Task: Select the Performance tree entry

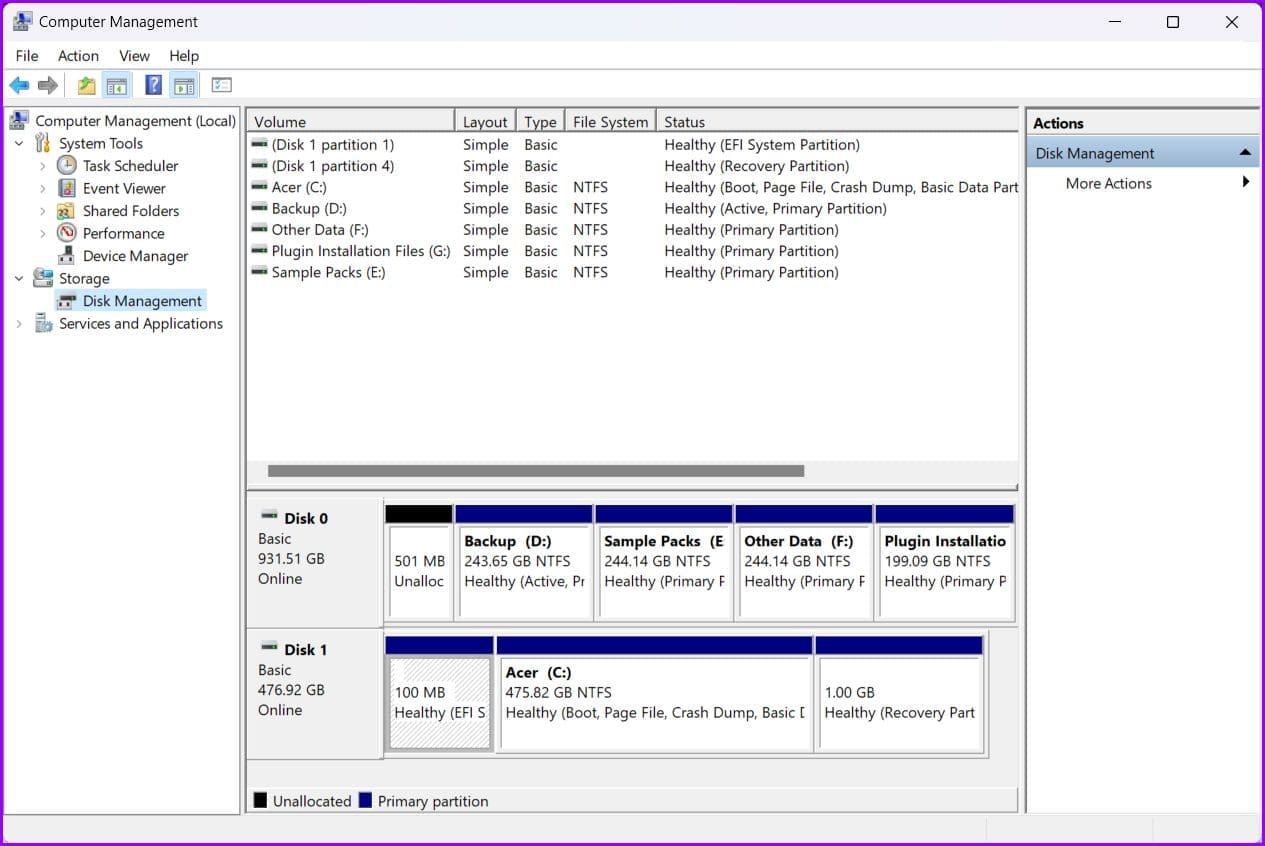Action: click(x=122, y=233)
